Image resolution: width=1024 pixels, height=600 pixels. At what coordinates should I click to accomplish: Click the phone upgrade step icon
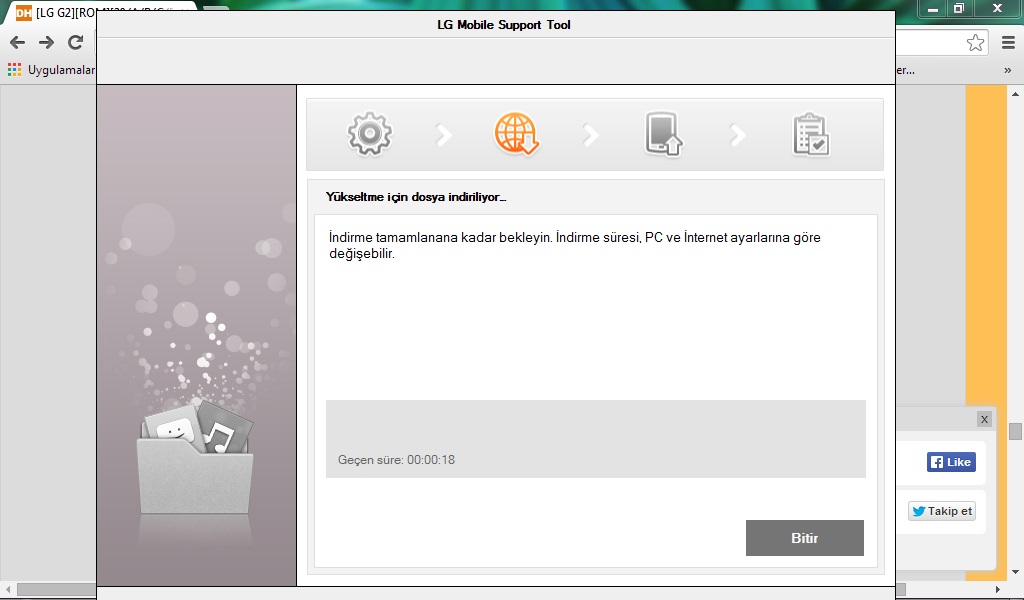pyautogui.click(x=664, y=134)
